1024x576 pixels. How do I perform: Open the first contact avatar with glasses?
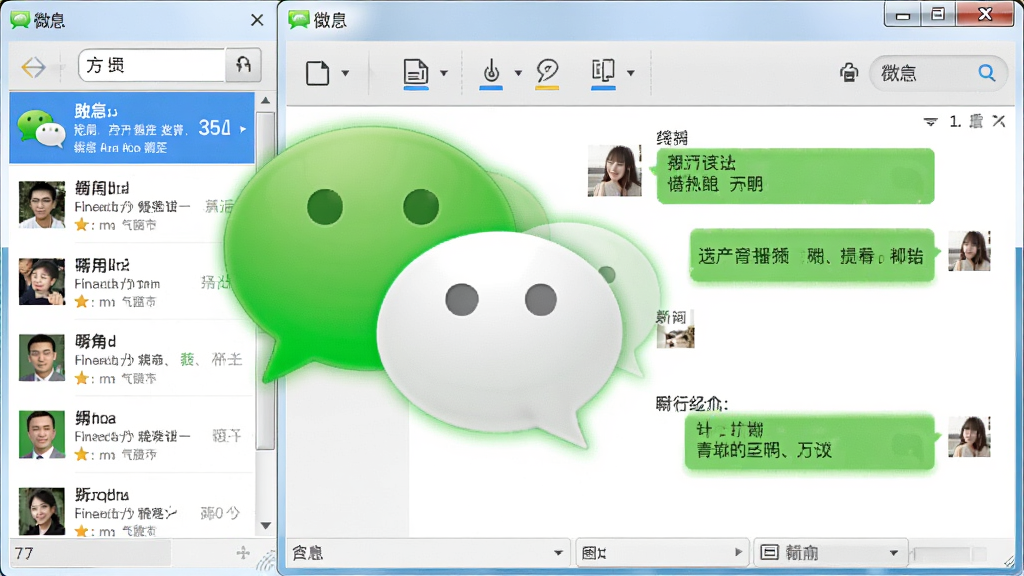42,204
